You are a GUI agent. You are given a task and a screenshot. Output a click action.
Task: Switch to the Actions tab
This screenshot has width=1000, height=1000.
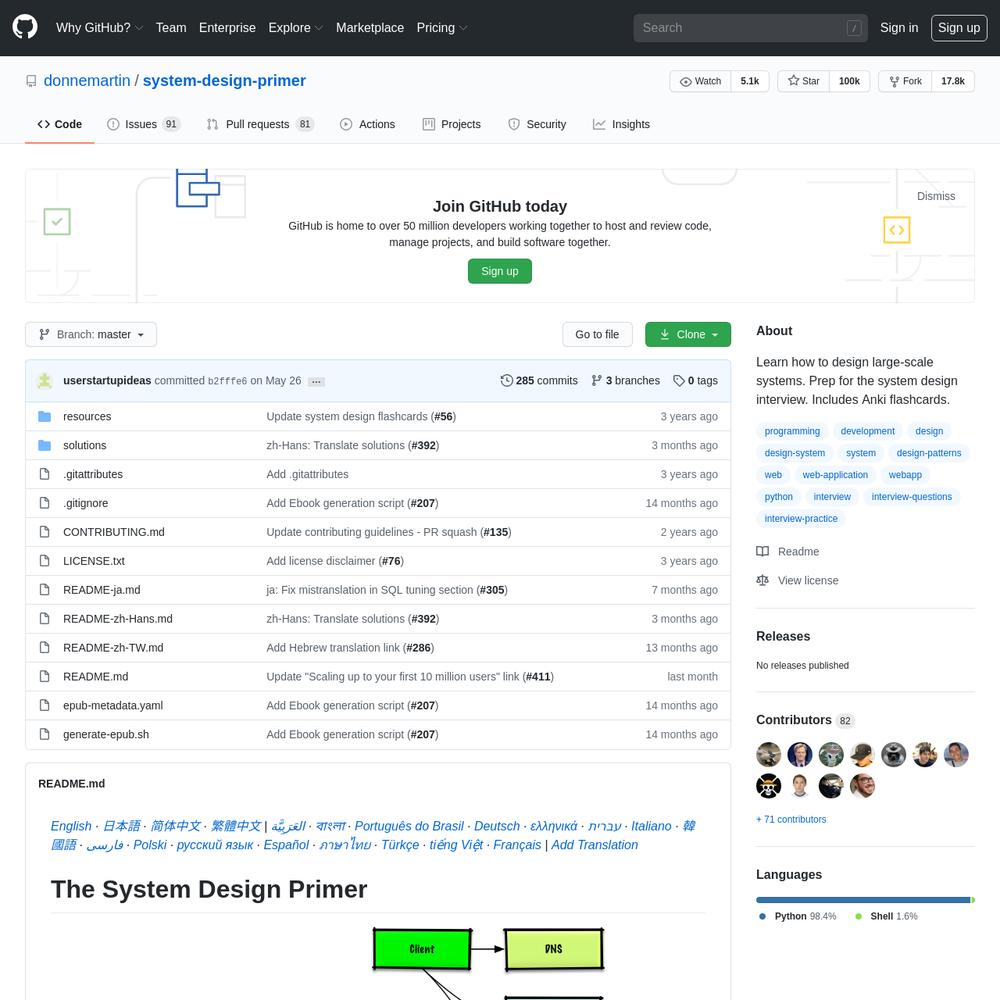click(x=367, y=124)
